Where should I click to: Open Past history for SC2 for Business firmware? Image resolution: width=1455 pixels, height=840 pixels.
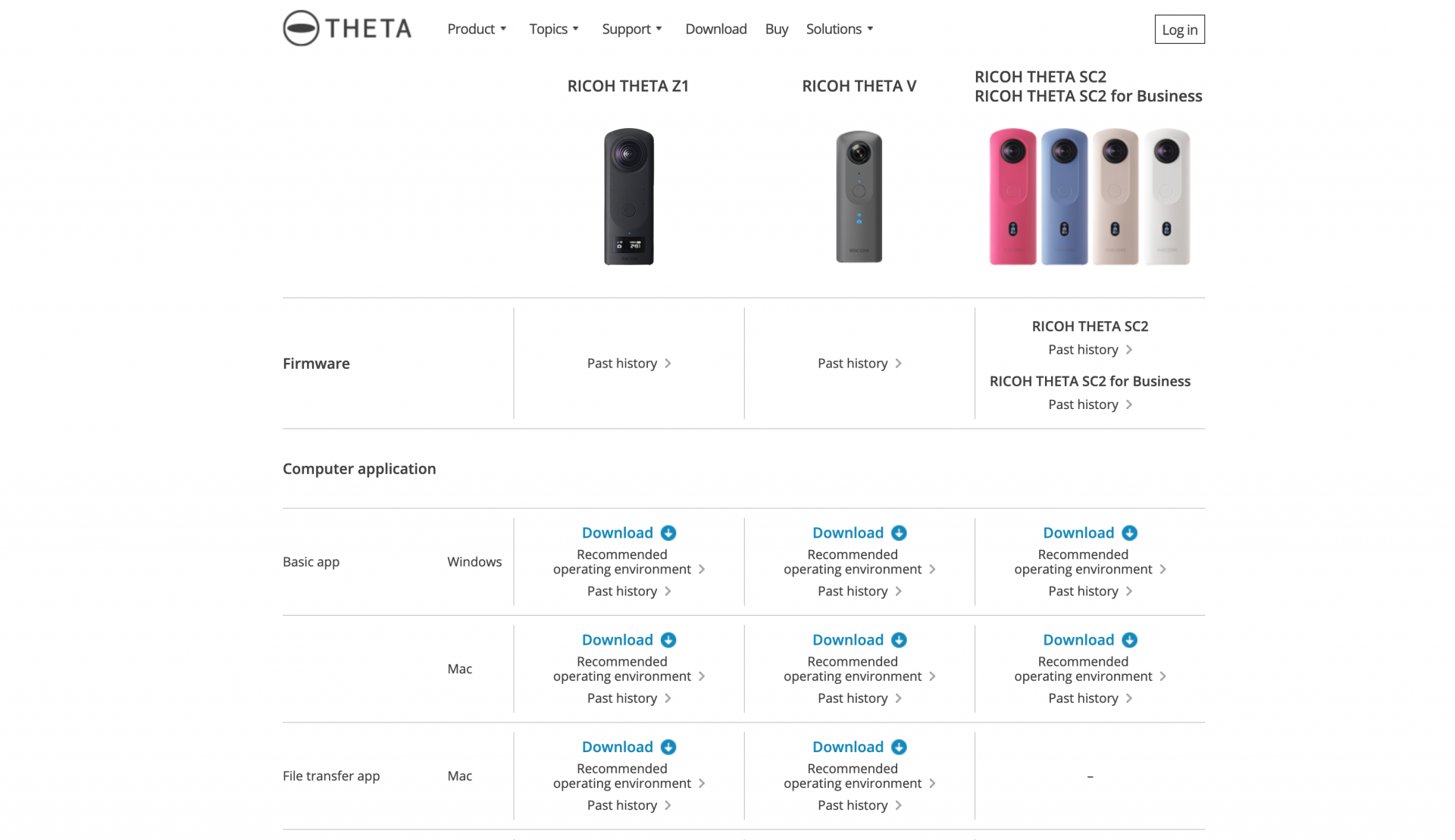point(1090,404)
